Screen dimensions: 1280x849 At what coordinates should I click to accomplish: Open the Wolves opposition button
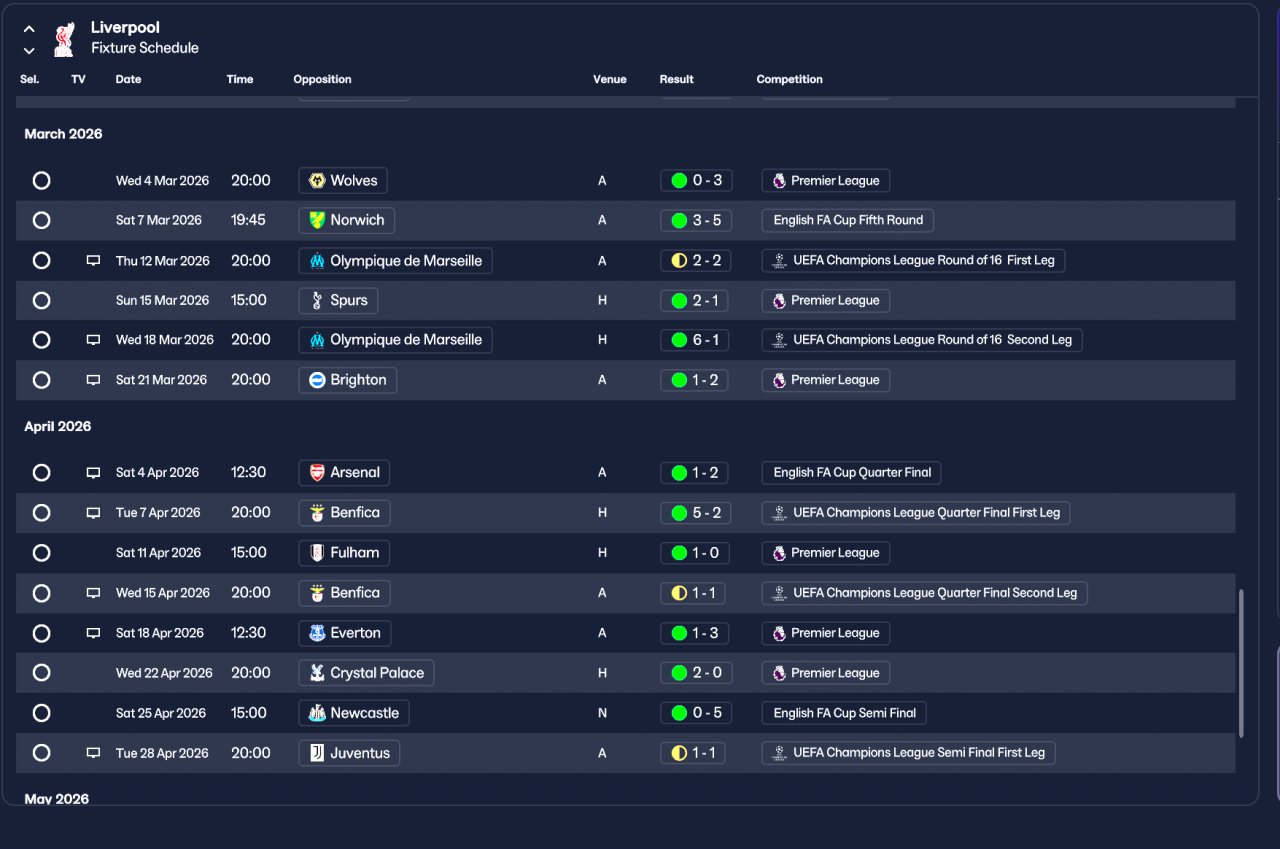[343, 181]
